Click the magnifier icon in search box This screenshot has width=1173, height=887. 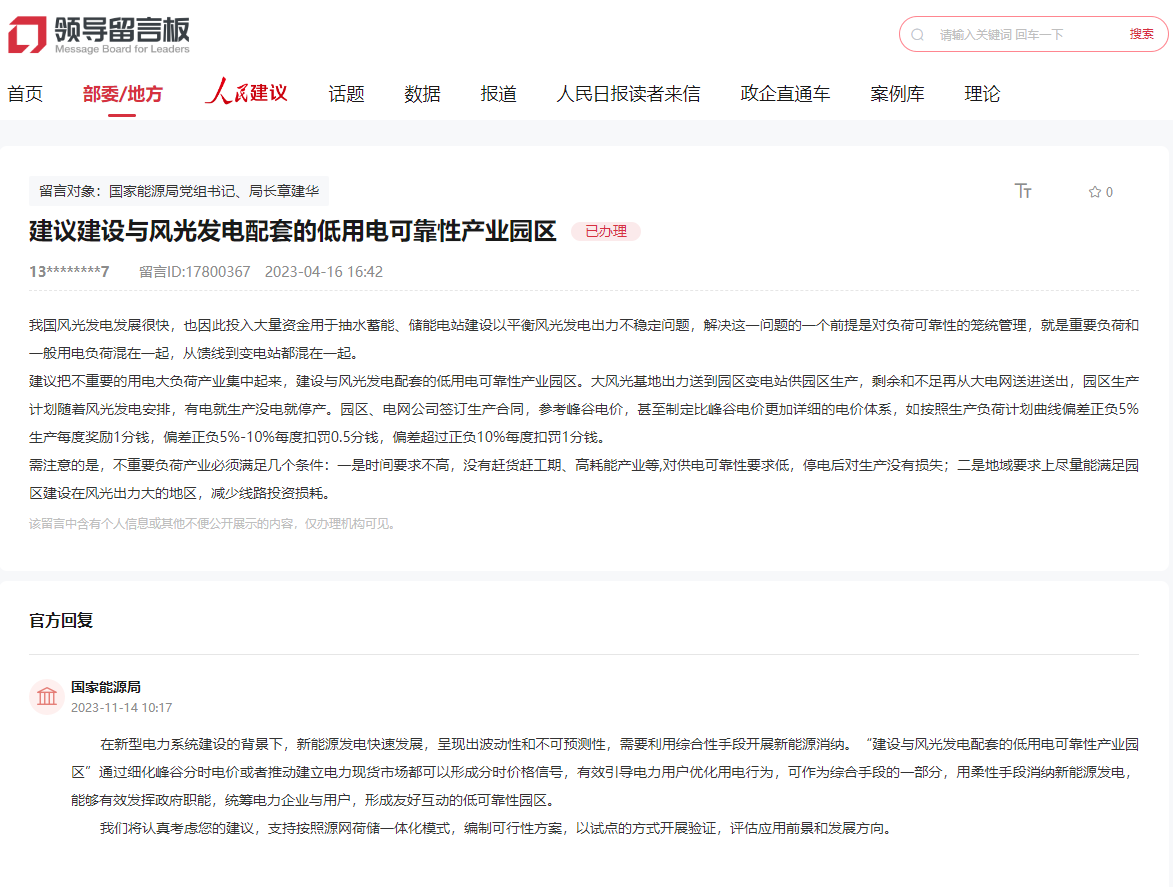(917, 34)
